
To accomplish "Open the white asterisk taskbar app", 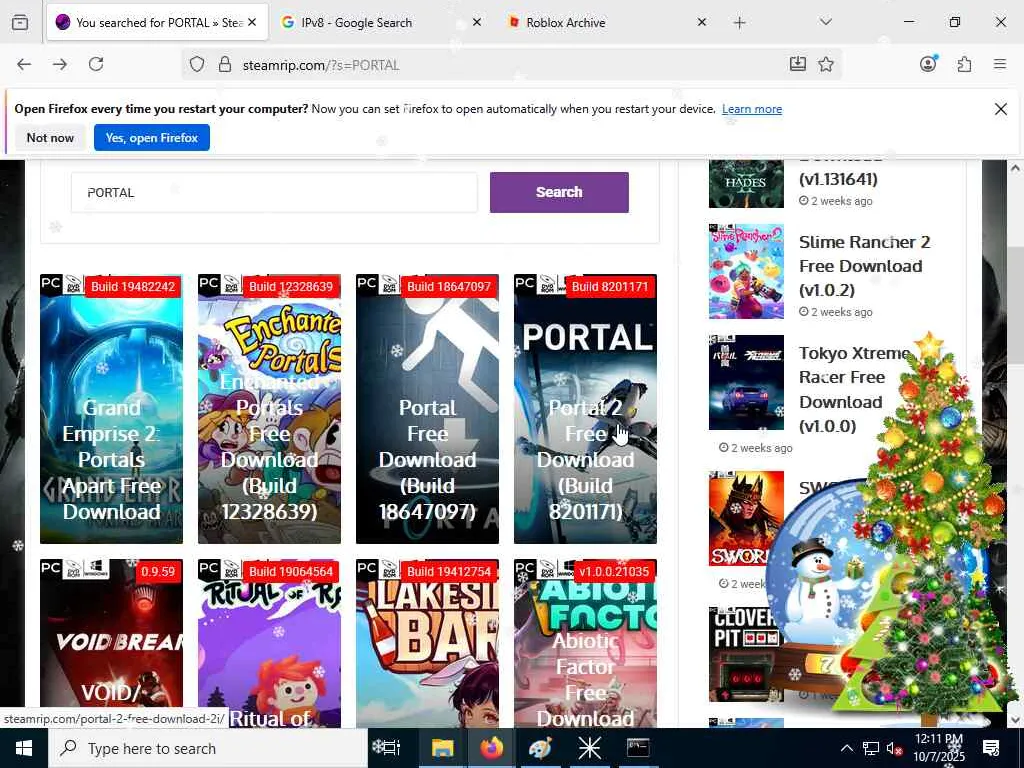I will pyautogui.click(x=589, y=748).
